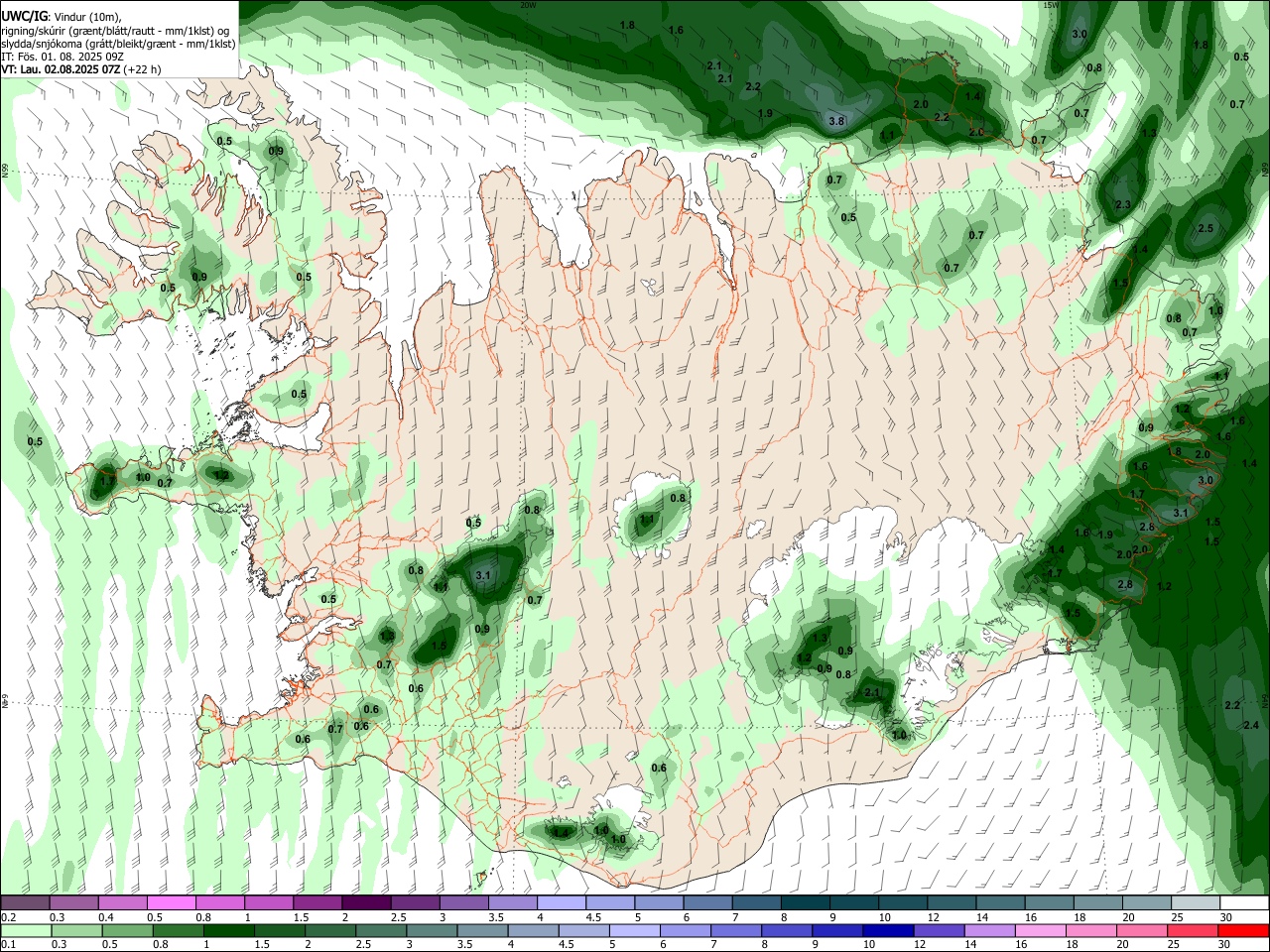Click the 3.8 precipitation value off north coast
1270x952 pixels.
(x=836, y=122)
